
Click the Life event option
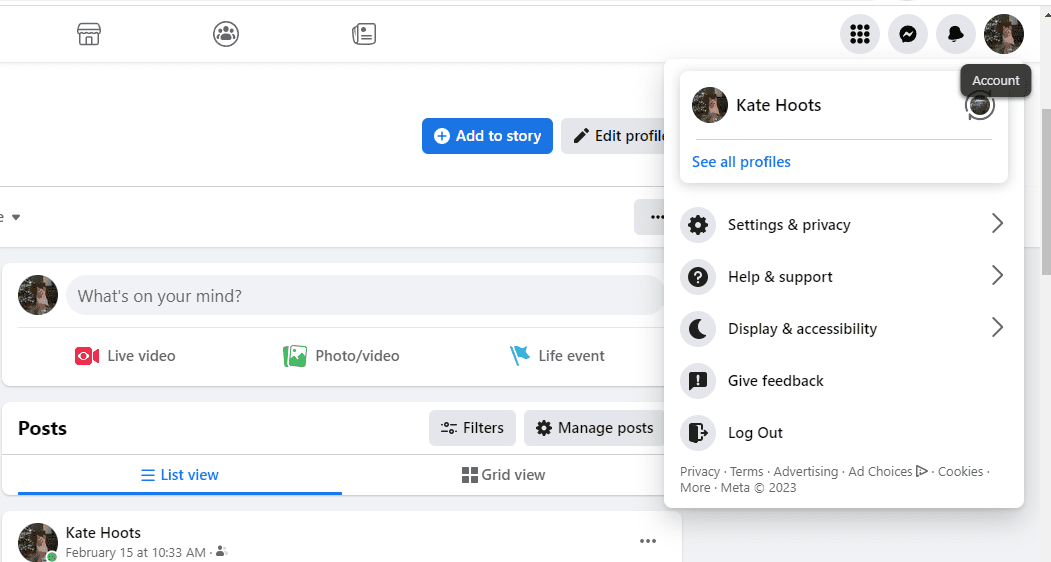pyautogui.click(x=557, y=355)
